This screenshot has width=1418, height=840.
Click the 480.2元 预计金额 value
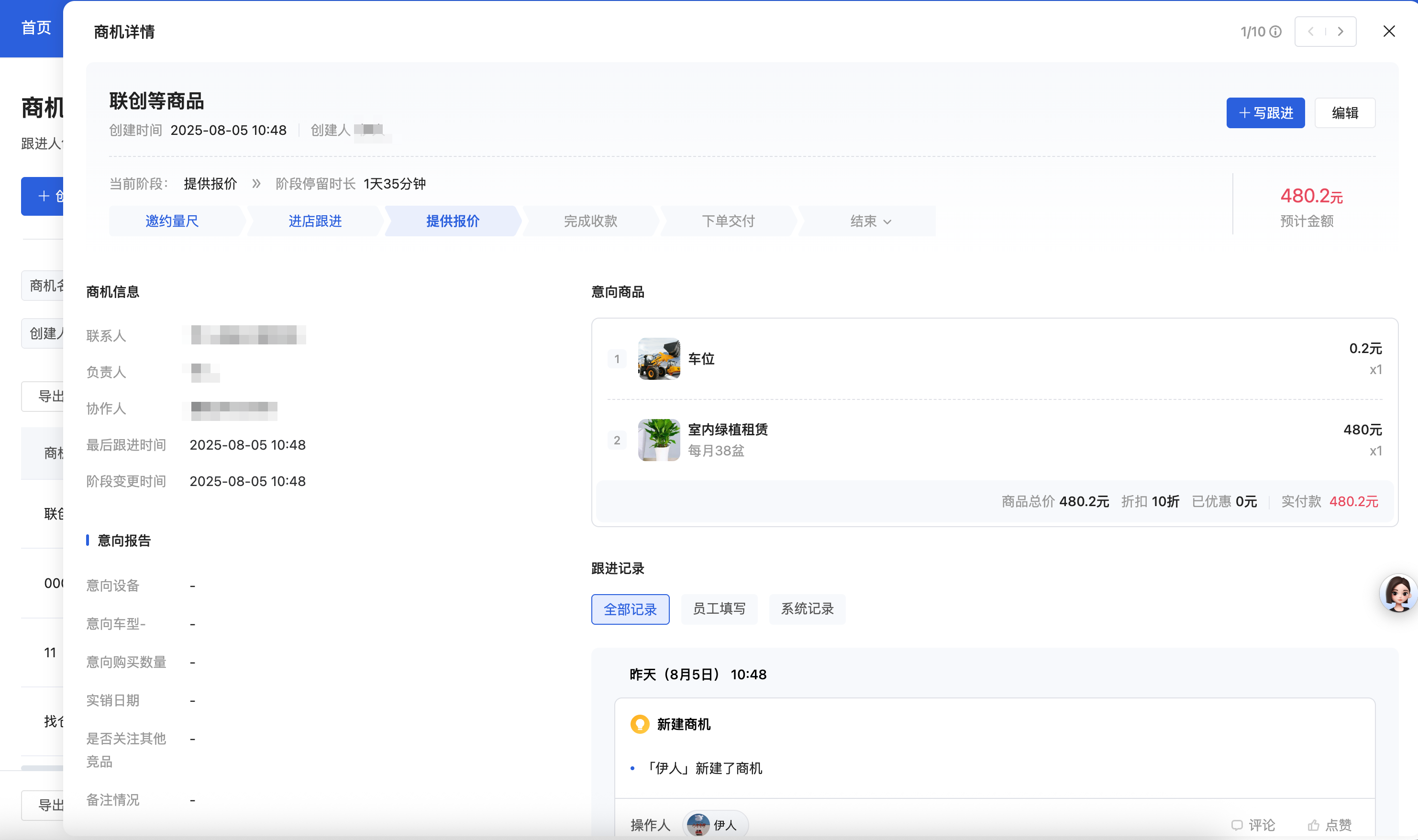(x=1311, y=196)
